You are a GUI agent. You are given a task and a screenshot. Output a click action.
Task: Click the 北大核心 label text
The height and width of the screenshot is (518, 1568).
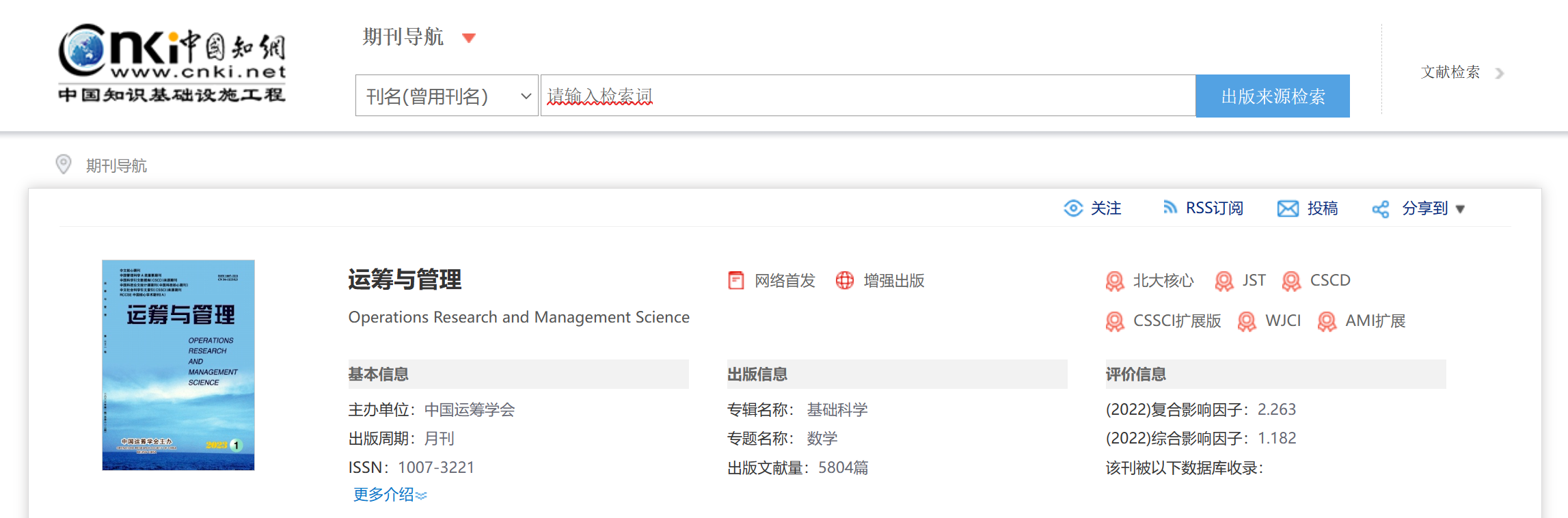pyautogui.click(x=1163, y=281)
